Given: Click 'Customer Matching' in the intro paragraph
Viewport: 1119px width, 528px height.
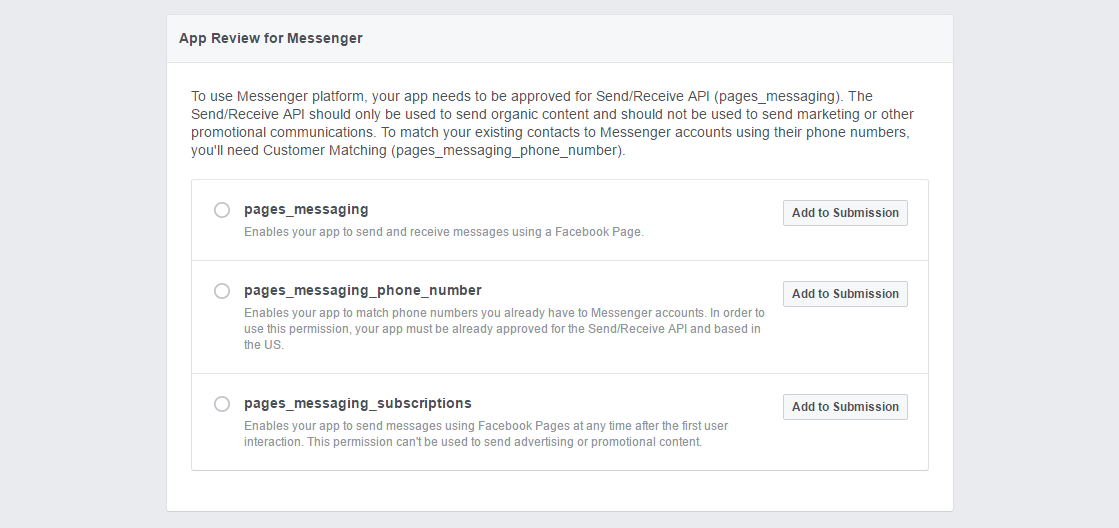Looking at the screenshot, I should point(325,151).
